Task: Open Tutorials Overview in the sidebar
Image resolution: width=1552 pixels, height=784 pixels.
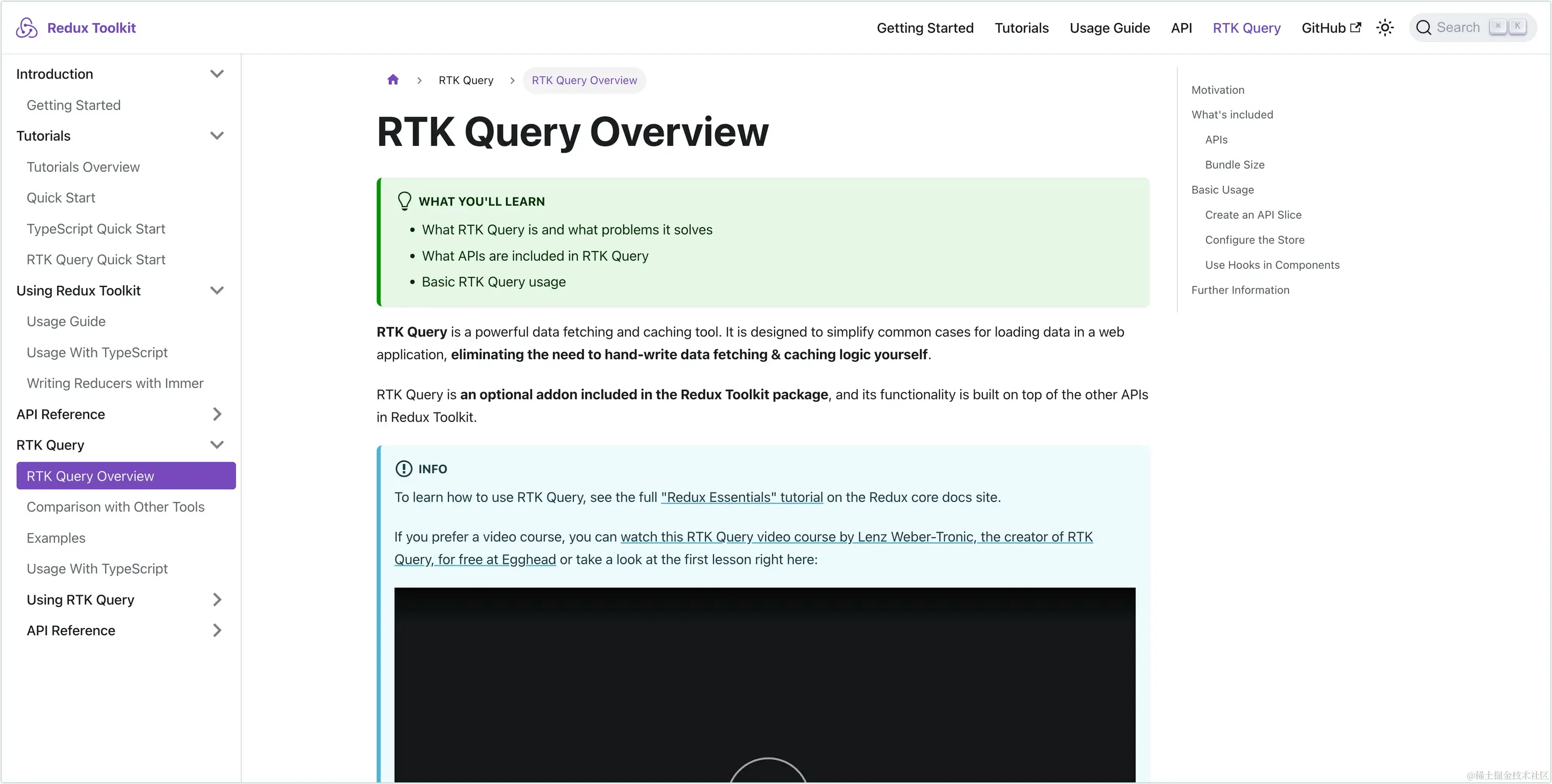Action: click(83, 167)
